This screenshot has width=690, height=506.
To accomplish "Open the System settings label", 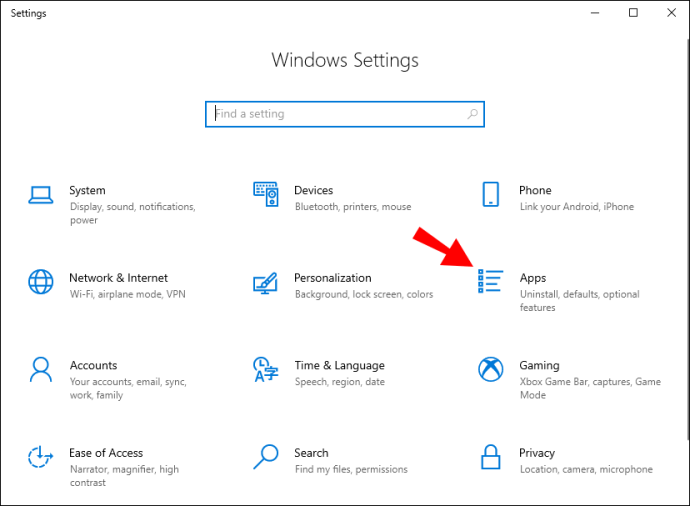I will point(87,191).
